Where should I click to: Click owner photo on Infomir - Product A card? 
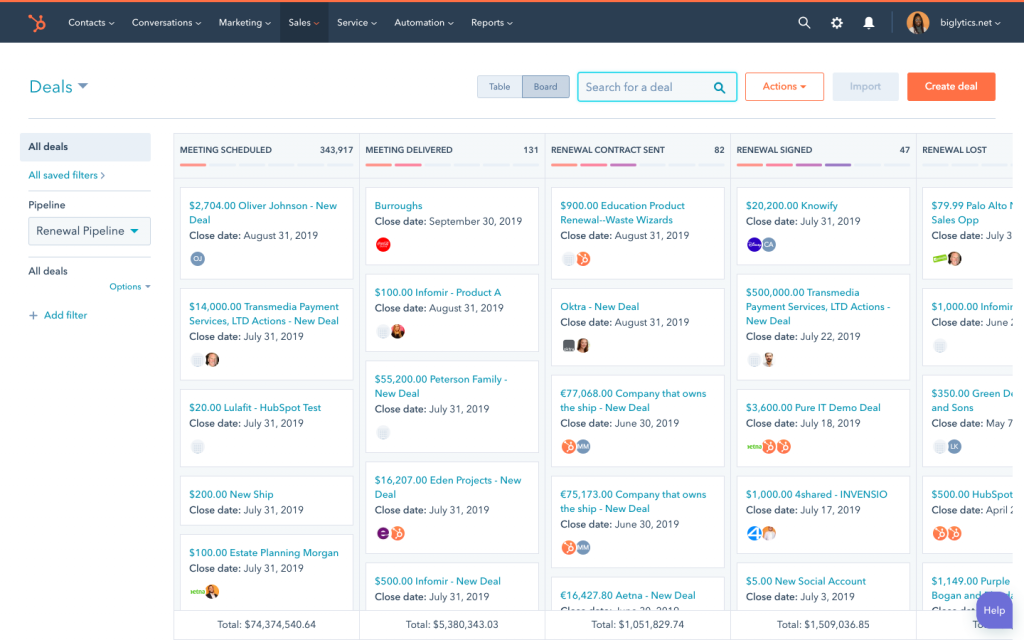point(398,332)
